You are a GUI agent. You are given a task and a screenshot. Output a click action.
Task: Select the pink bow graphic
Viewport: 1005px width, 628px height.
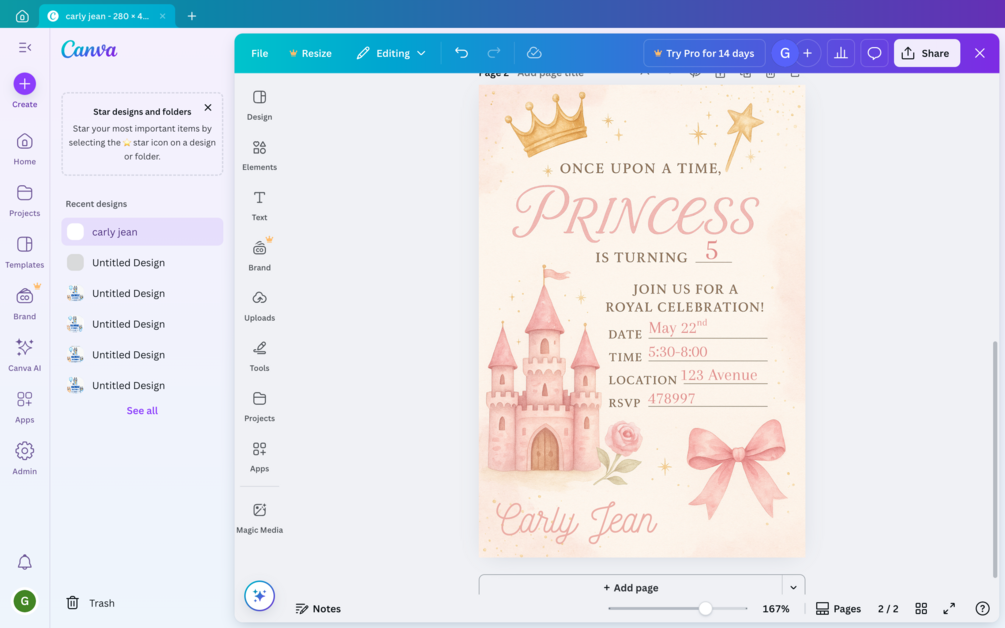tap(737, 468)
